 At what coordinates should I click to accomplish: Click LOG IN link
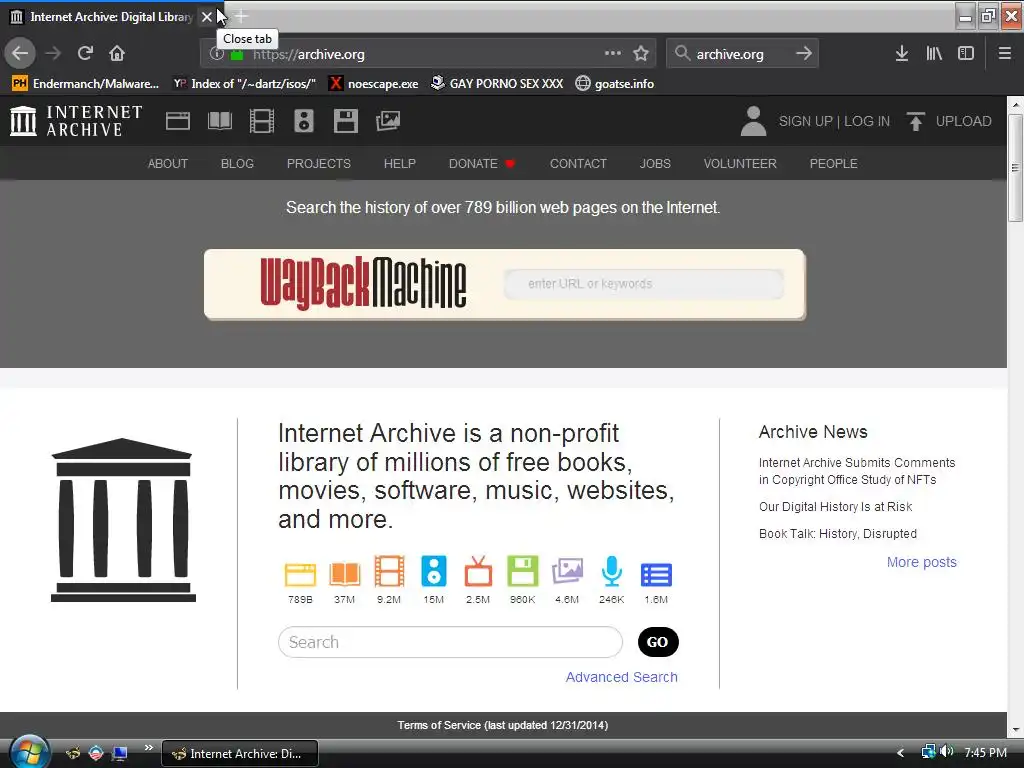[867, 121]
